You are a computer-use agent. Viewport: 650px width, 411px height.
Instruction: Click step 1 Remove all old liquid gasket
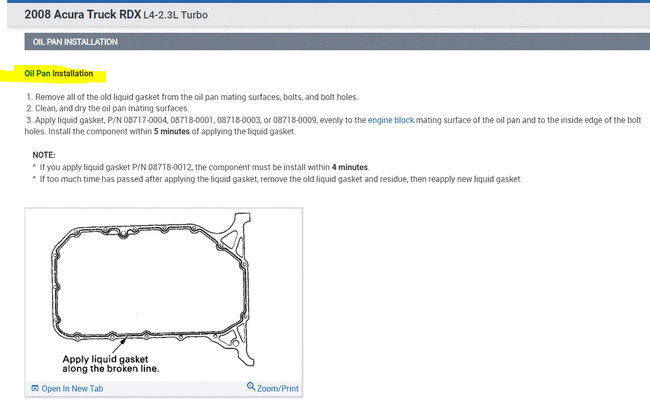coord(192,97)
